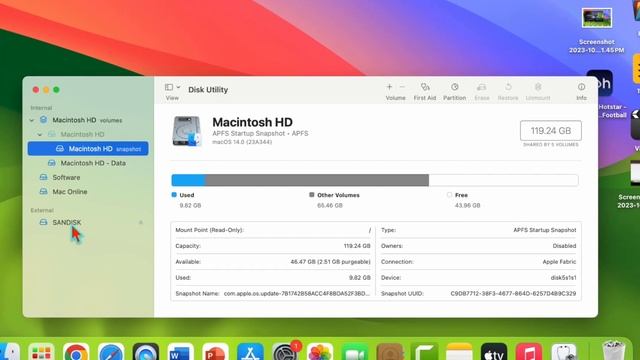Click the 'disk5s1s1' device value

point(563,278)
